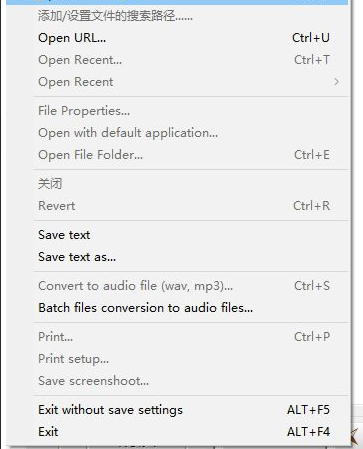
Task: Open Batch files conversion to audio files...
Action: coord(177,308)
